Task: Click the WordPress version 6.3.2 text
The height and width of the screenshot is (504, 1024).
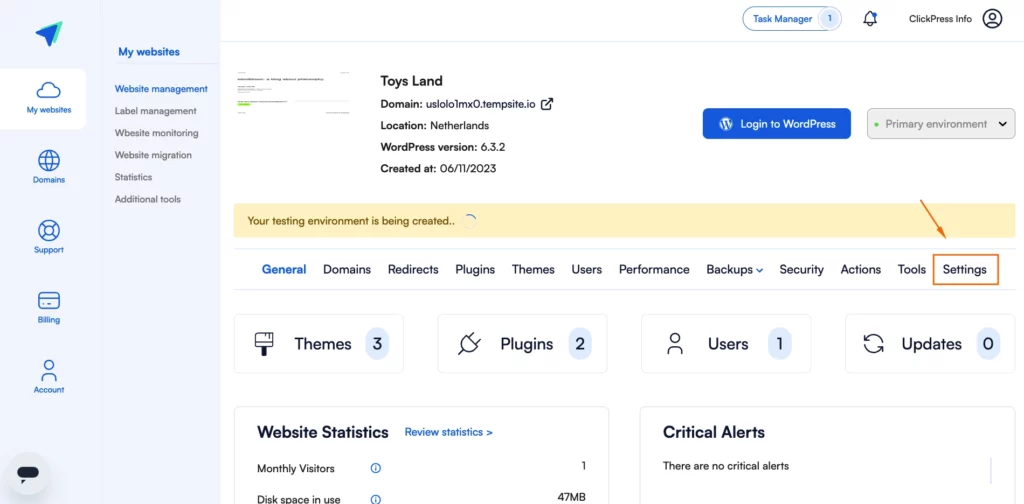Action: 443,147
